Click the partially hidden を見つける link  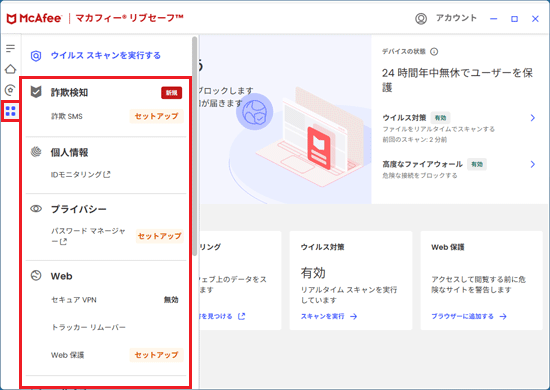pos(222,316)
